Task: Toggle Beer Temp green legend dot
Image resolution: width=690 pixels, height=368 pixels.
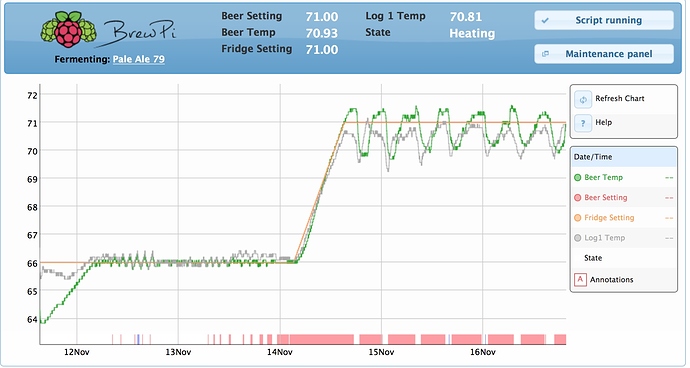Action: [578, 177]
